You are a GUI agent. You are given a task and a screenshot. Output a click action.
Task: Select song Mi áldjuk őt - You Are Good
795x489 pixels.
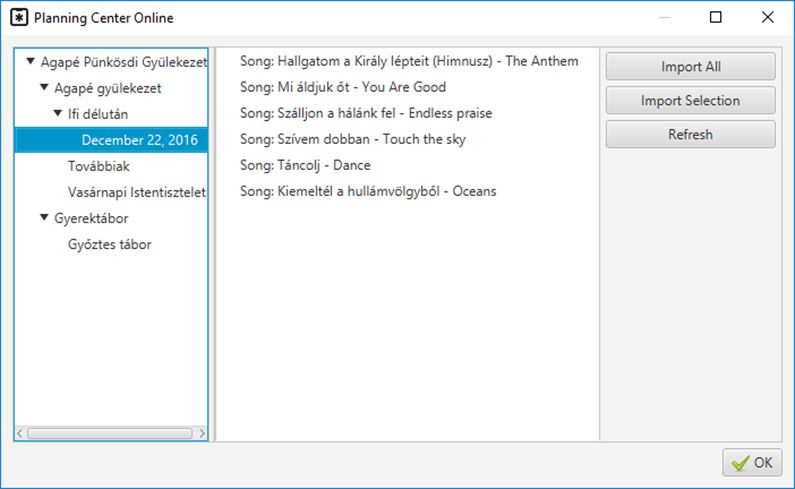point(343,87)
